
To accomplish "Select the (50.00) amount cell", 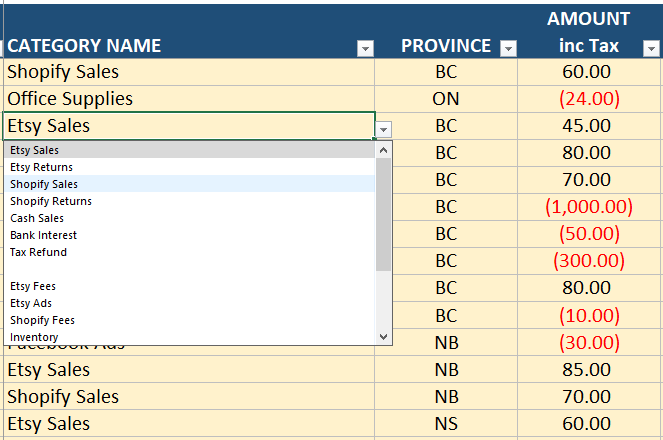I will tap(588, 234).
